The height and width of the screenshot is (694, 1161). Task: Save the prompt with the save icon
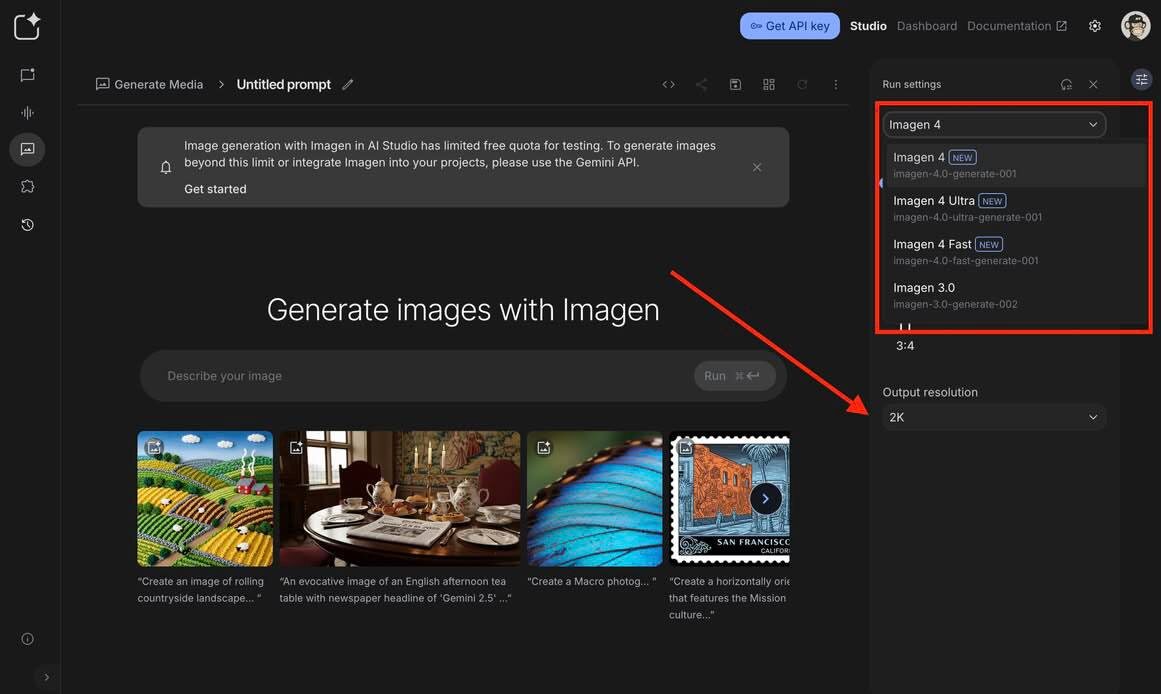point(735,84)
